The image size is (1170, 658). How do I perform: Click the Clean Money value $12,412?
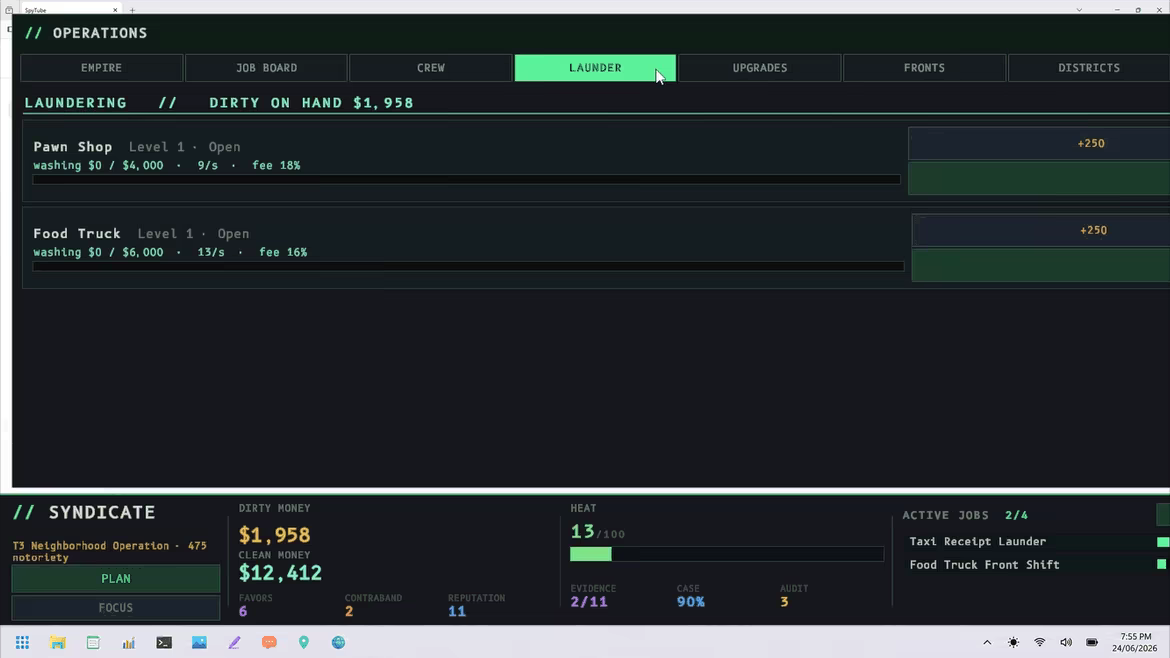[x=281, y=573]
